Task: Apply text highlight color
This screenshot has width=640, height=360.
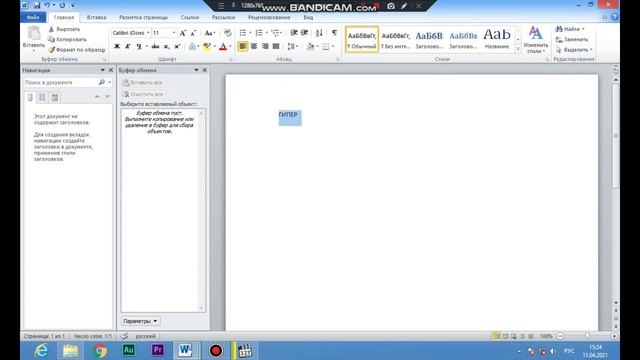Action: click(x=207, y=47)
